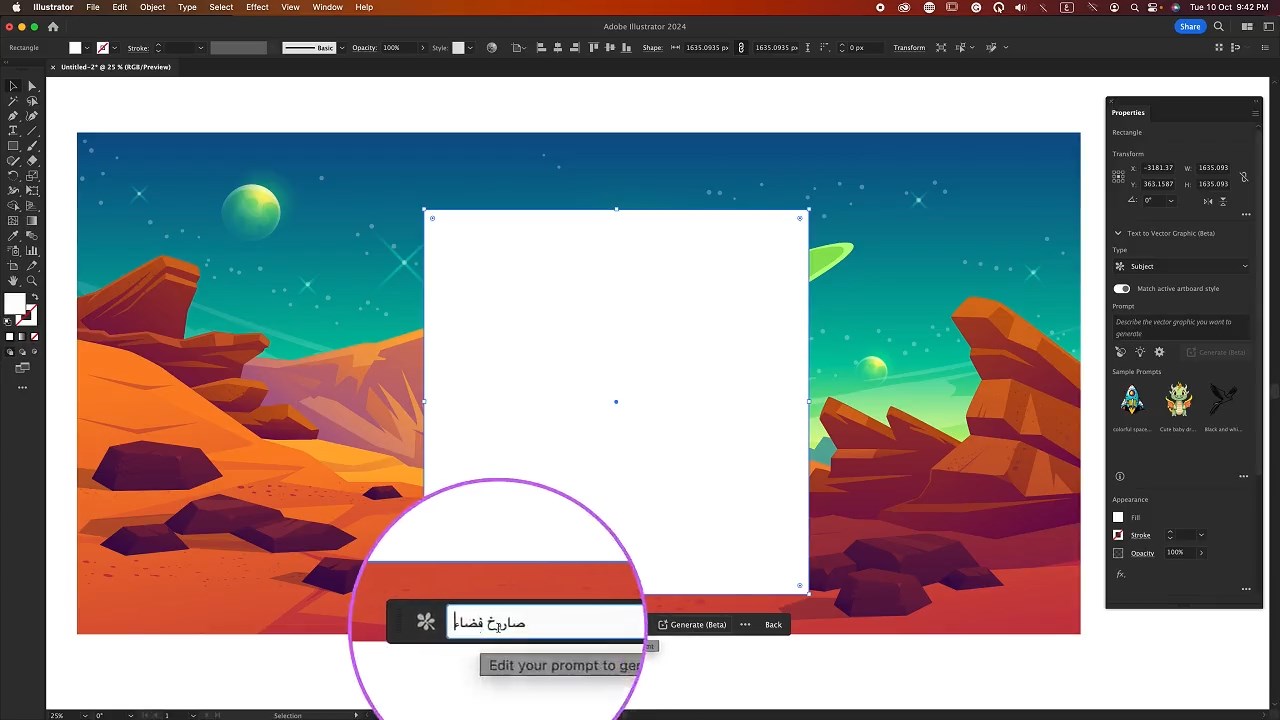
Task: Select the Eyedropper tool
Action: 13,236
